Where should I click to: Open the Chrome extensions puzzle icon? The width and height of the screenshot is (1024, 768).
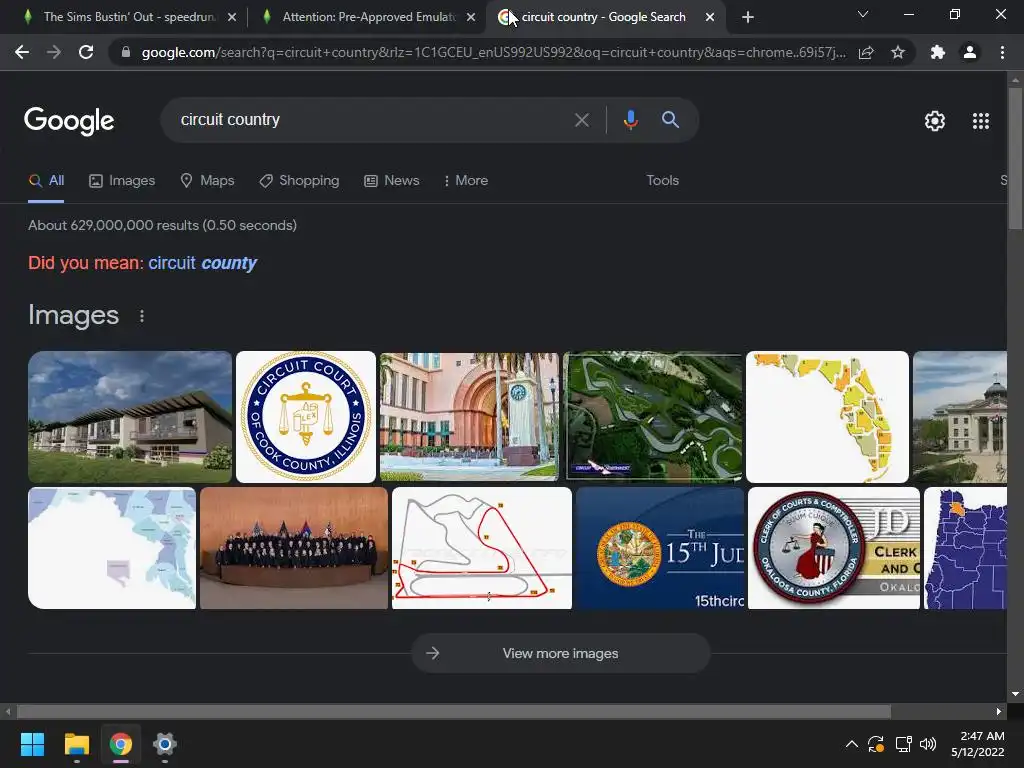pyautogui.click(x=938, y=52)
